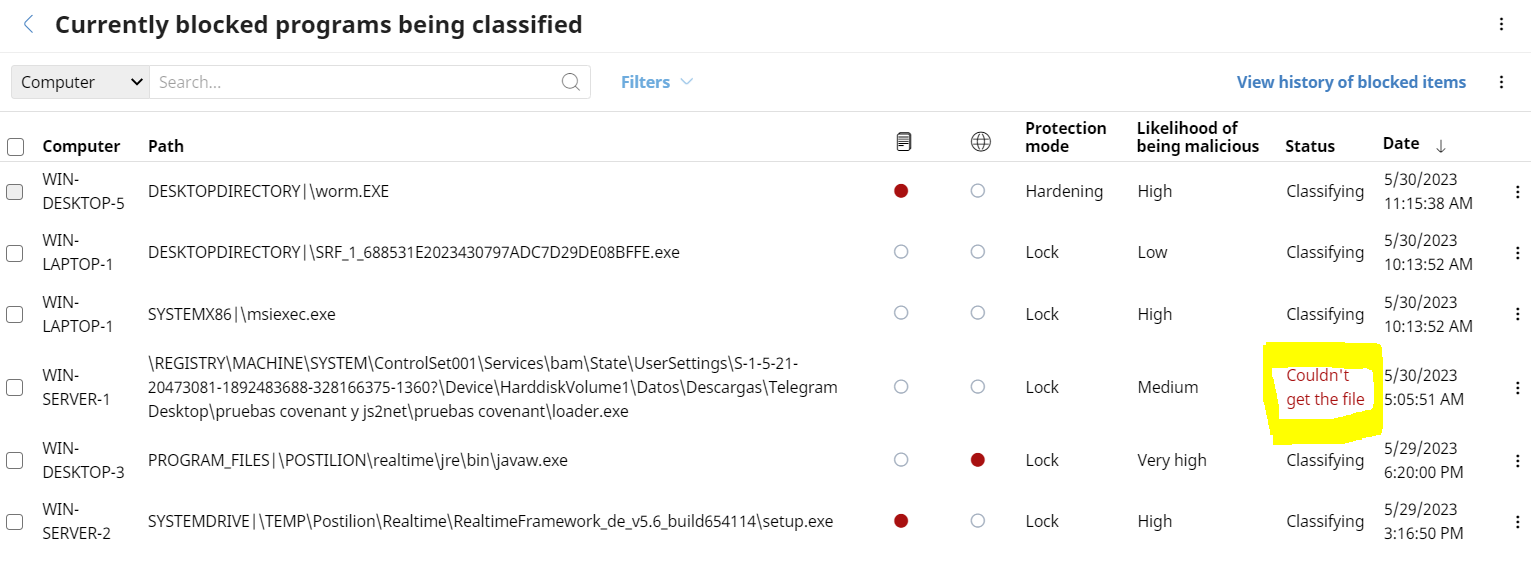Click the globe communications column header icon
1531x571 pixels.
981,142
